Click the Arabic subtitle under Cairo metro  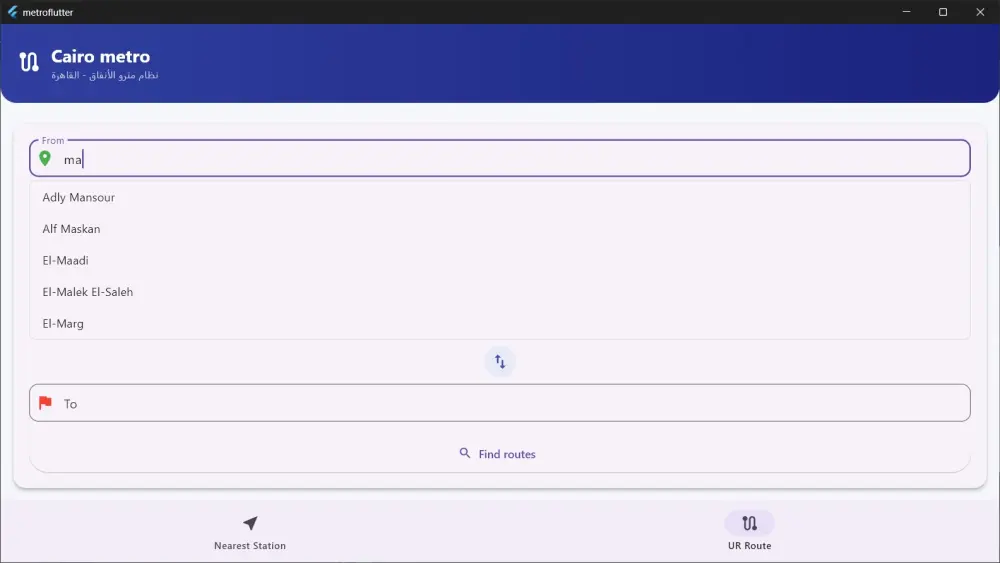tap(105, 75)
